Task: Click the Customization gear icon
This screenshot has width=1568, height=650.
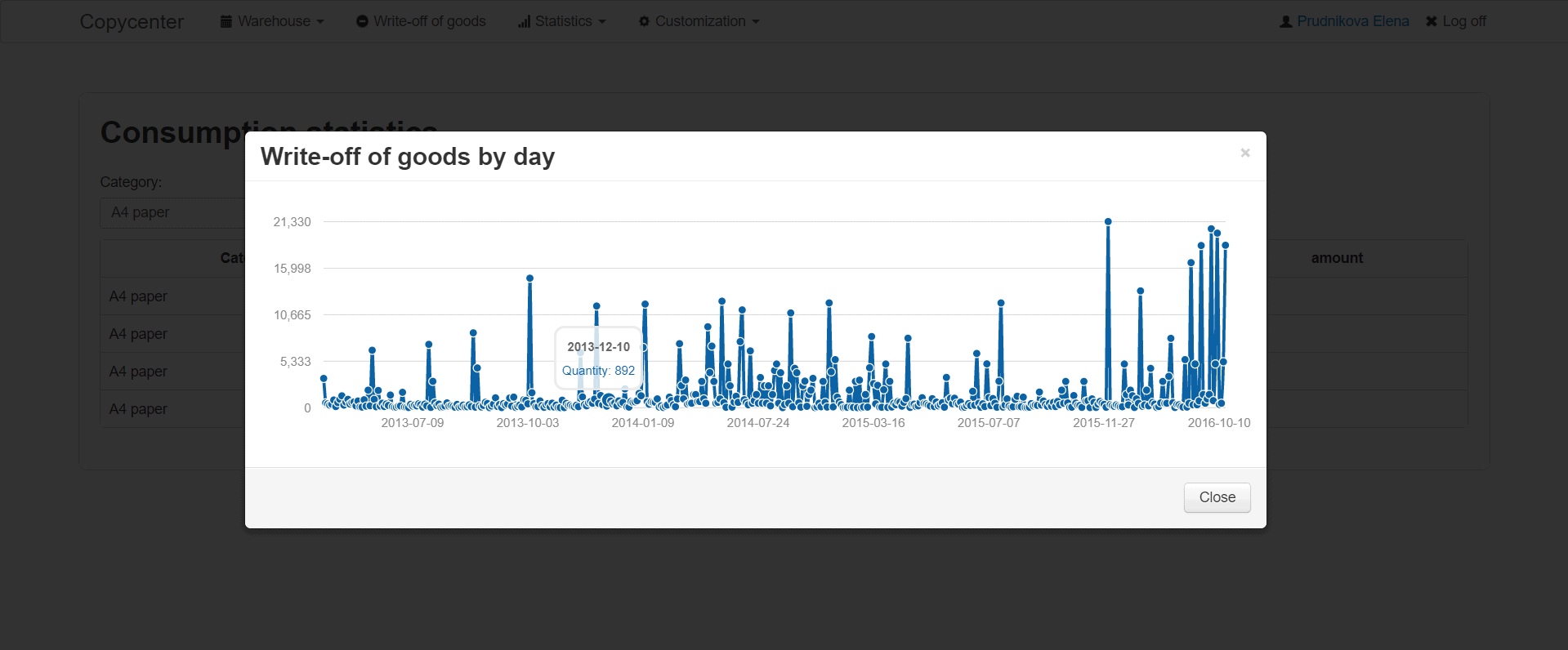Action: [644, 21]
